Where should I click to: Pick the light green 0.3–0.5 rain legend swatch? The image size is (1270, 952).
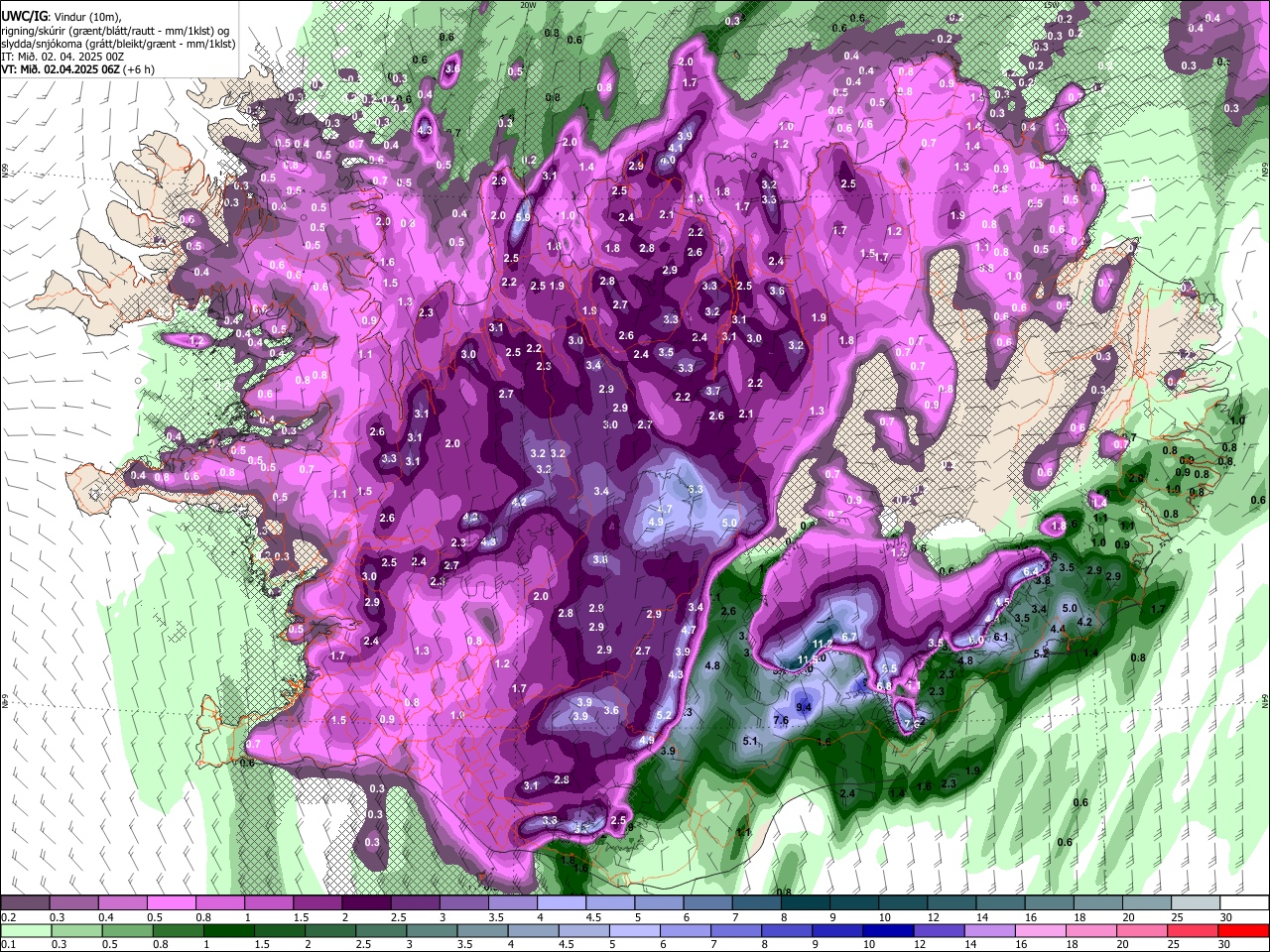(x=78, y=931)
